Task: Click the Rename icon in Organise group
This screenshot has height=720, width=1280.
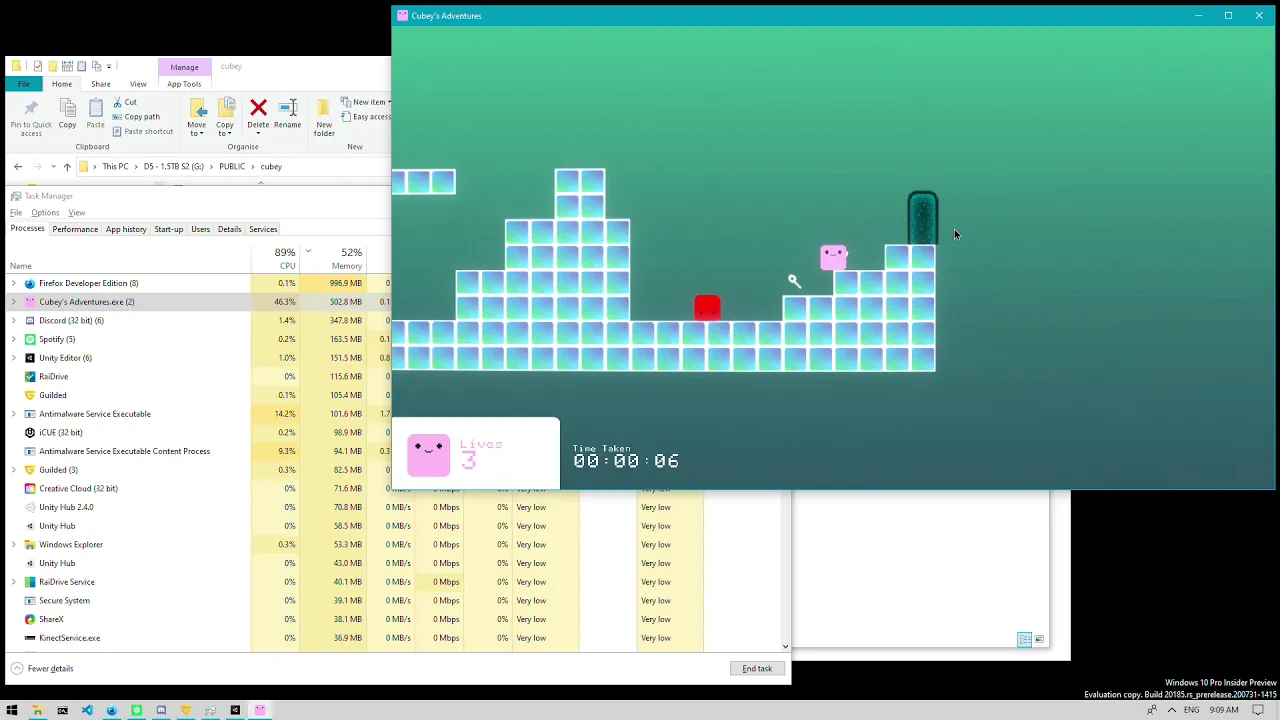Action: [x=287, y=108]
